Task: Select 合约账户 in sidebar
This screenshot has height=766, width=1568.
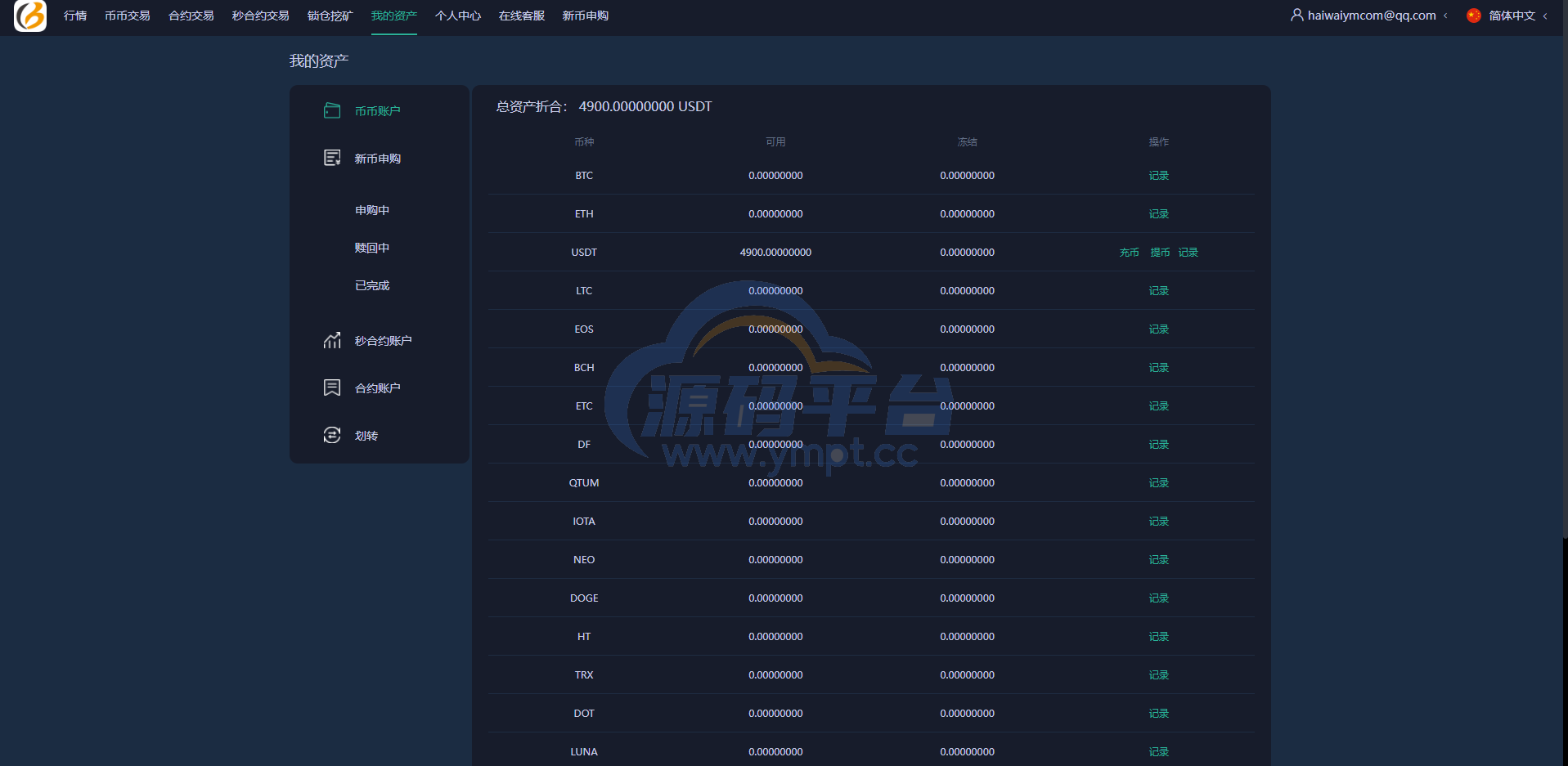Action: [x=378, y=388]
